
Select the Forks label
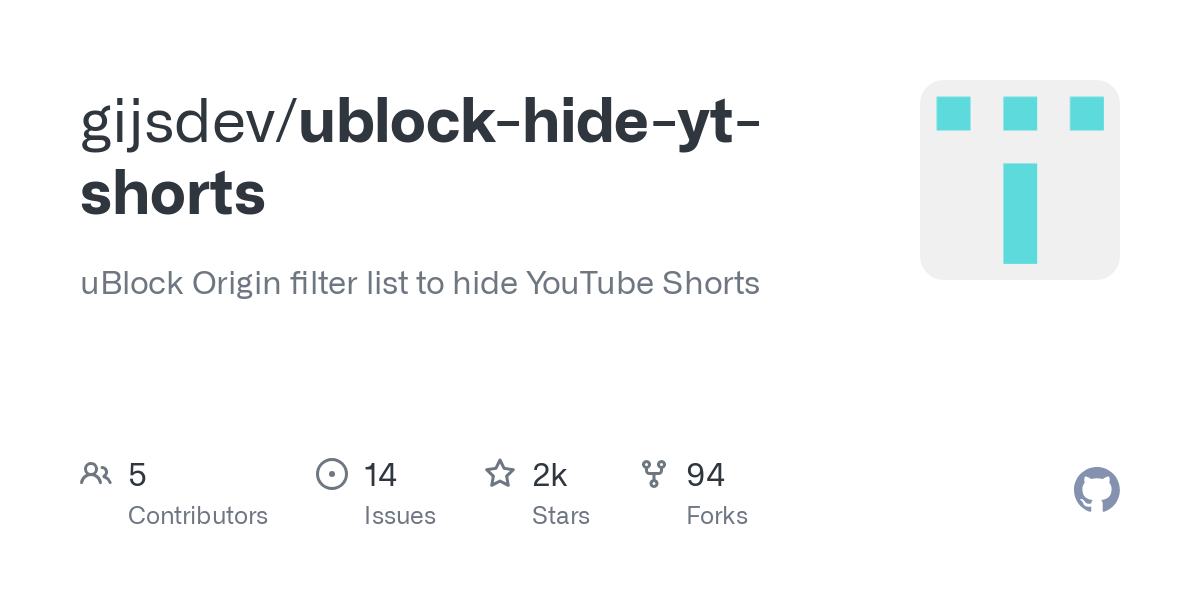point(717,516)
